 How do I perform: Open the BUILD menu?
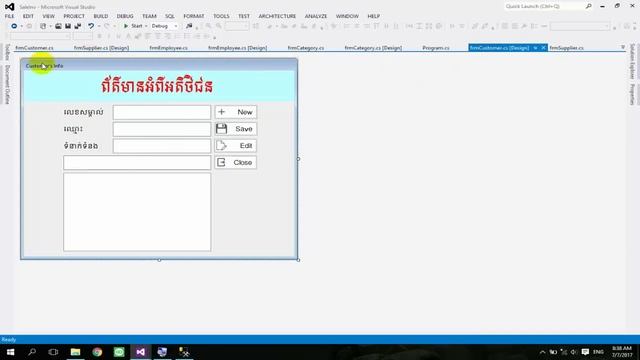click(x=101, y=16)
